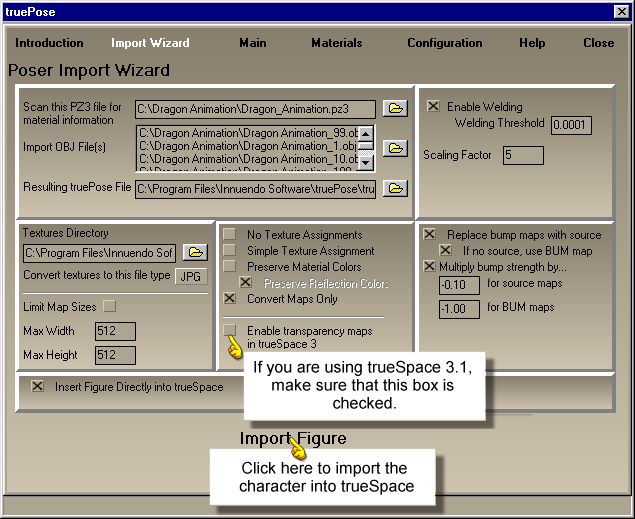The width and height of the screenshot is (635, 519).
Task: Click Import Figure to import character
Action: coord(292,438)
